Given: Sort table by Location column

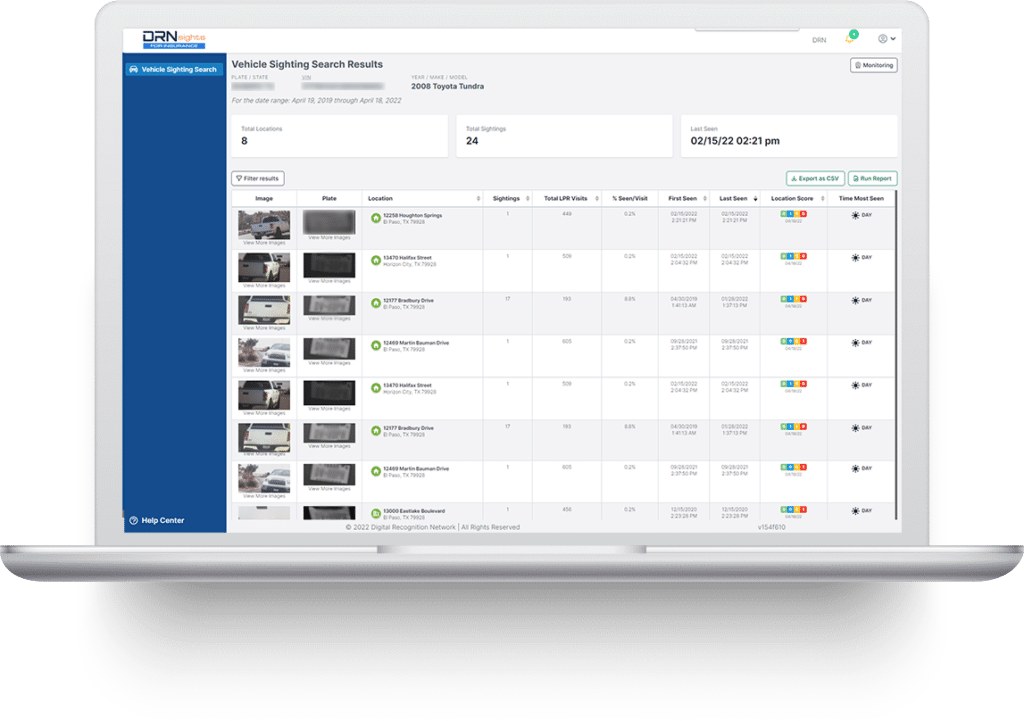Looking at the screenshot, I should pyautogui.click(x=421, y=198).
